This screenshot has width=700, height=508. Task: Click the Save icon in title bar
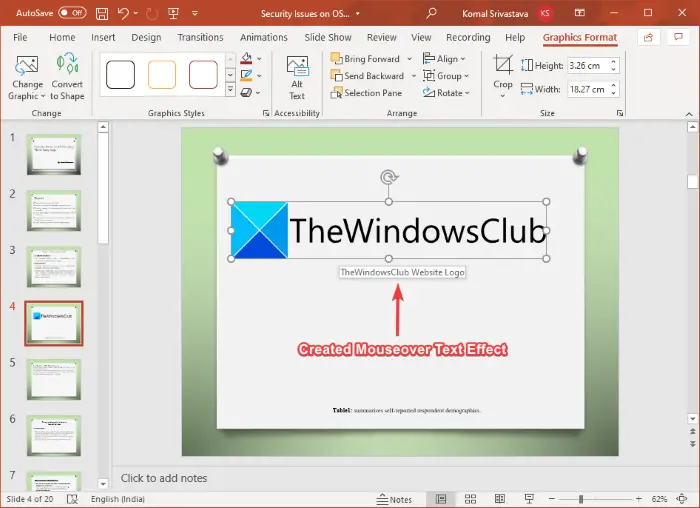[x=102, y=13]
